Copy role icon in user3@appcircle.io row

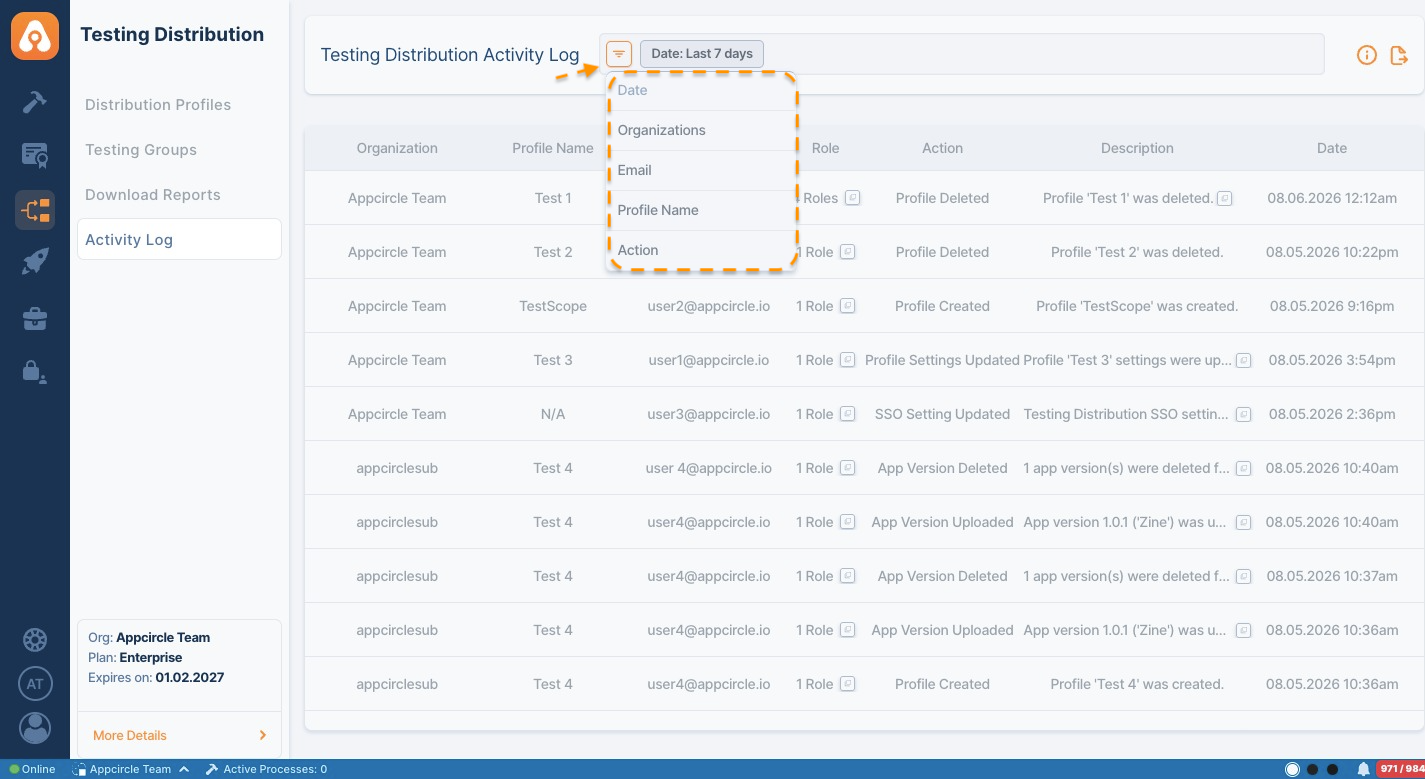(x=847, y=414)
